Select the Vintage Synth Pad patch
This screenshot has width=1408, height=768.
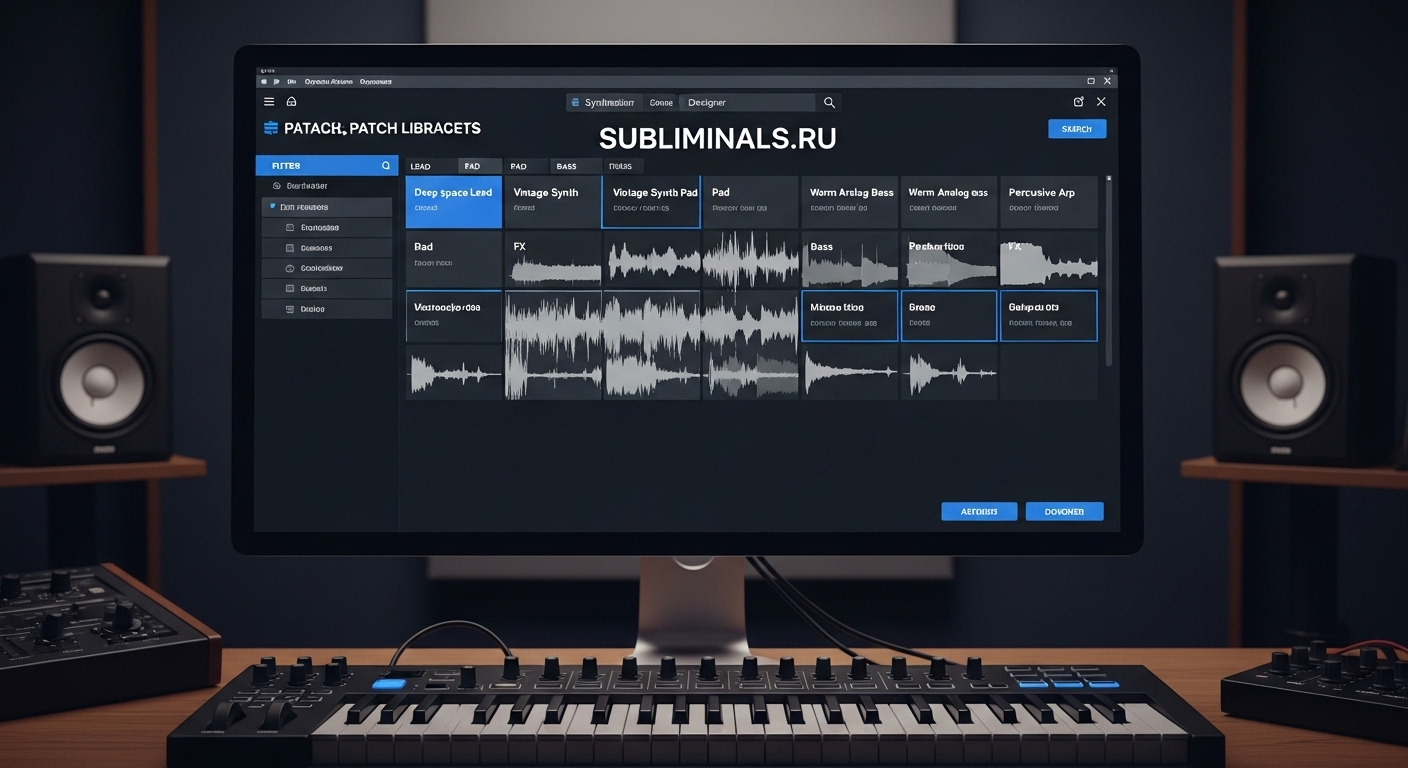click(651, 202)
